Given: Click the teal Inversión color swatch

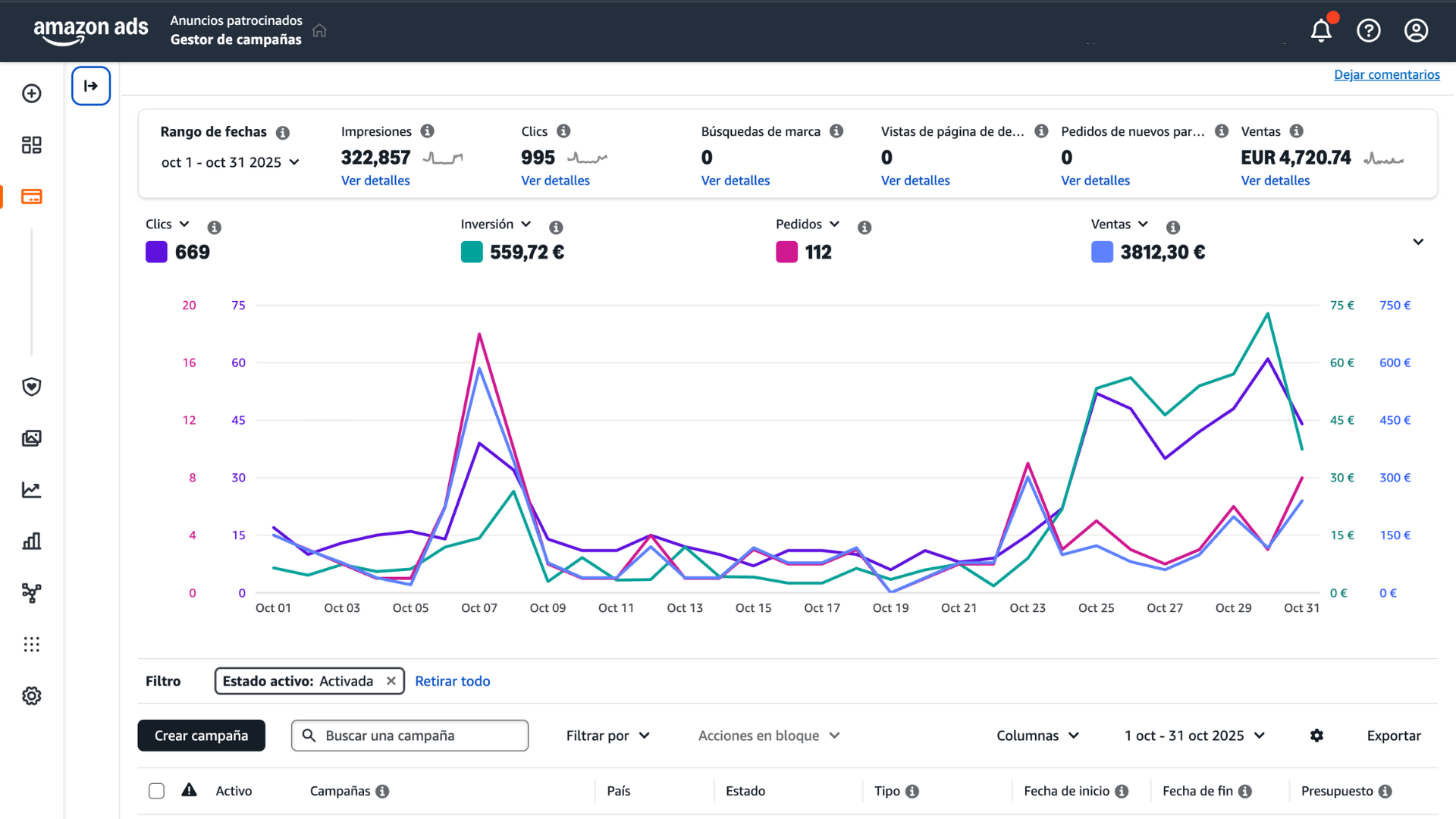Looking at the screenshot, I should coord(472,252).
